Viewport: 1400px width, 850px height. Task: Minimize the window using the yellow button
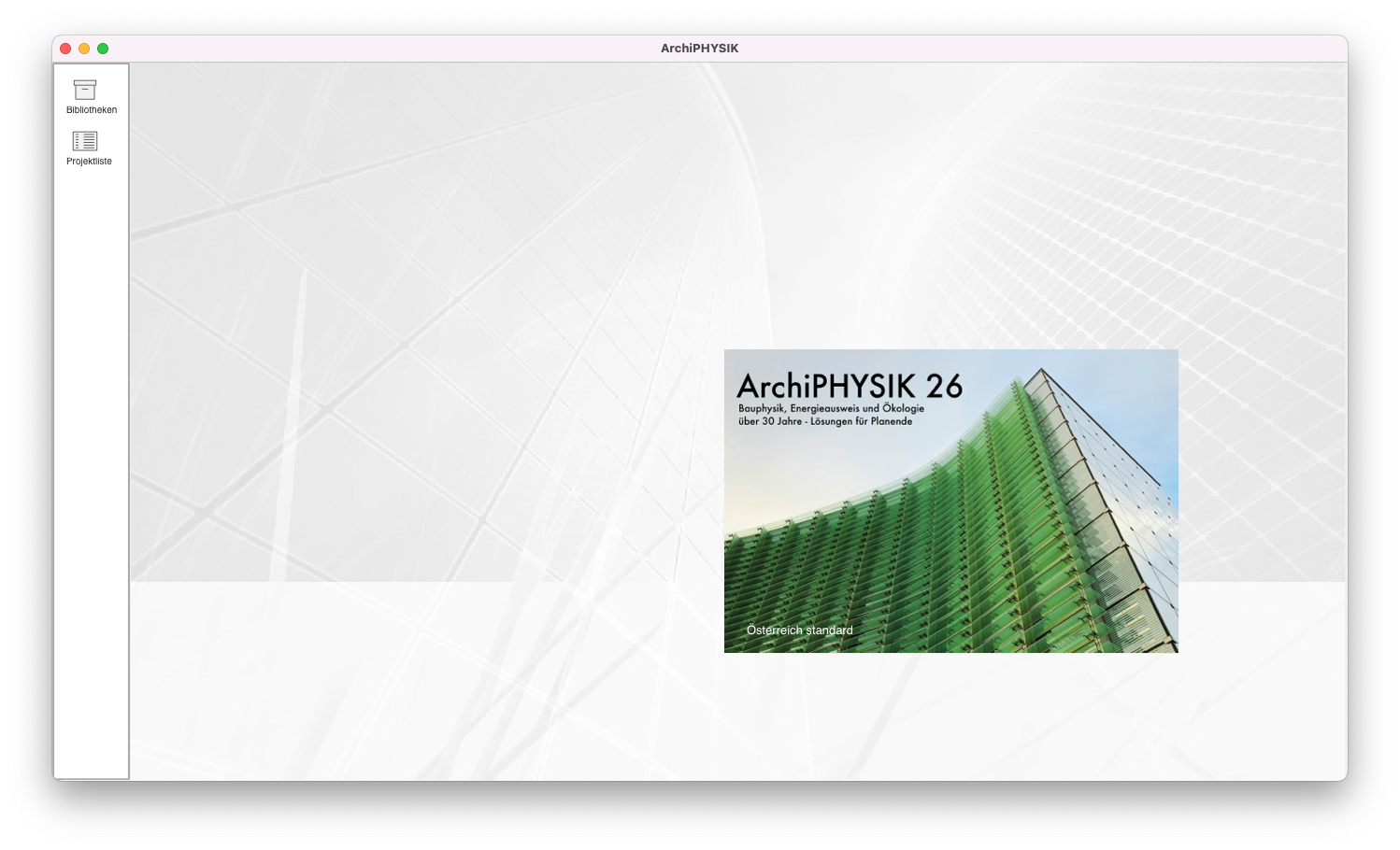point(84,49)
